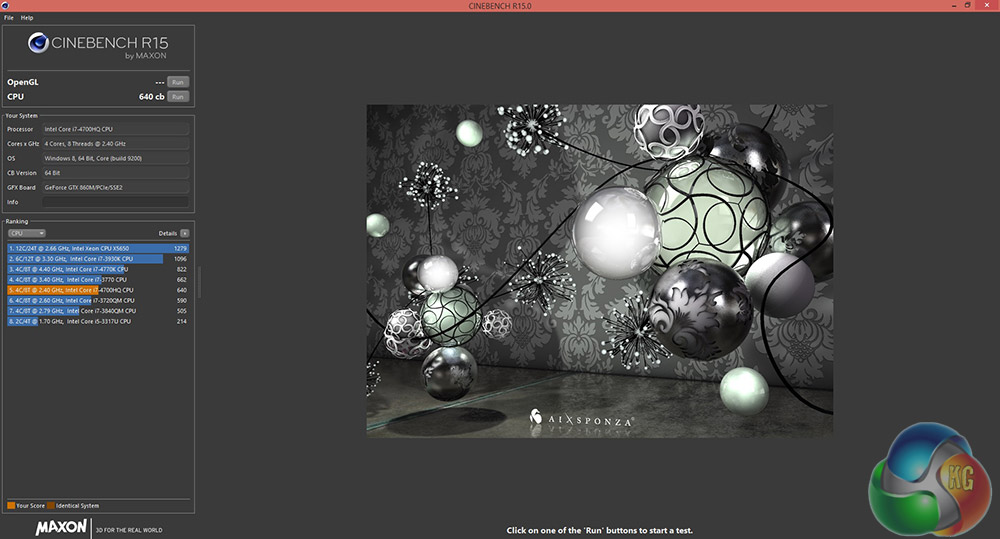Click the Cinebench app icon in title bar
Viewport: 1000px width, 539px height.
[5, 6]
